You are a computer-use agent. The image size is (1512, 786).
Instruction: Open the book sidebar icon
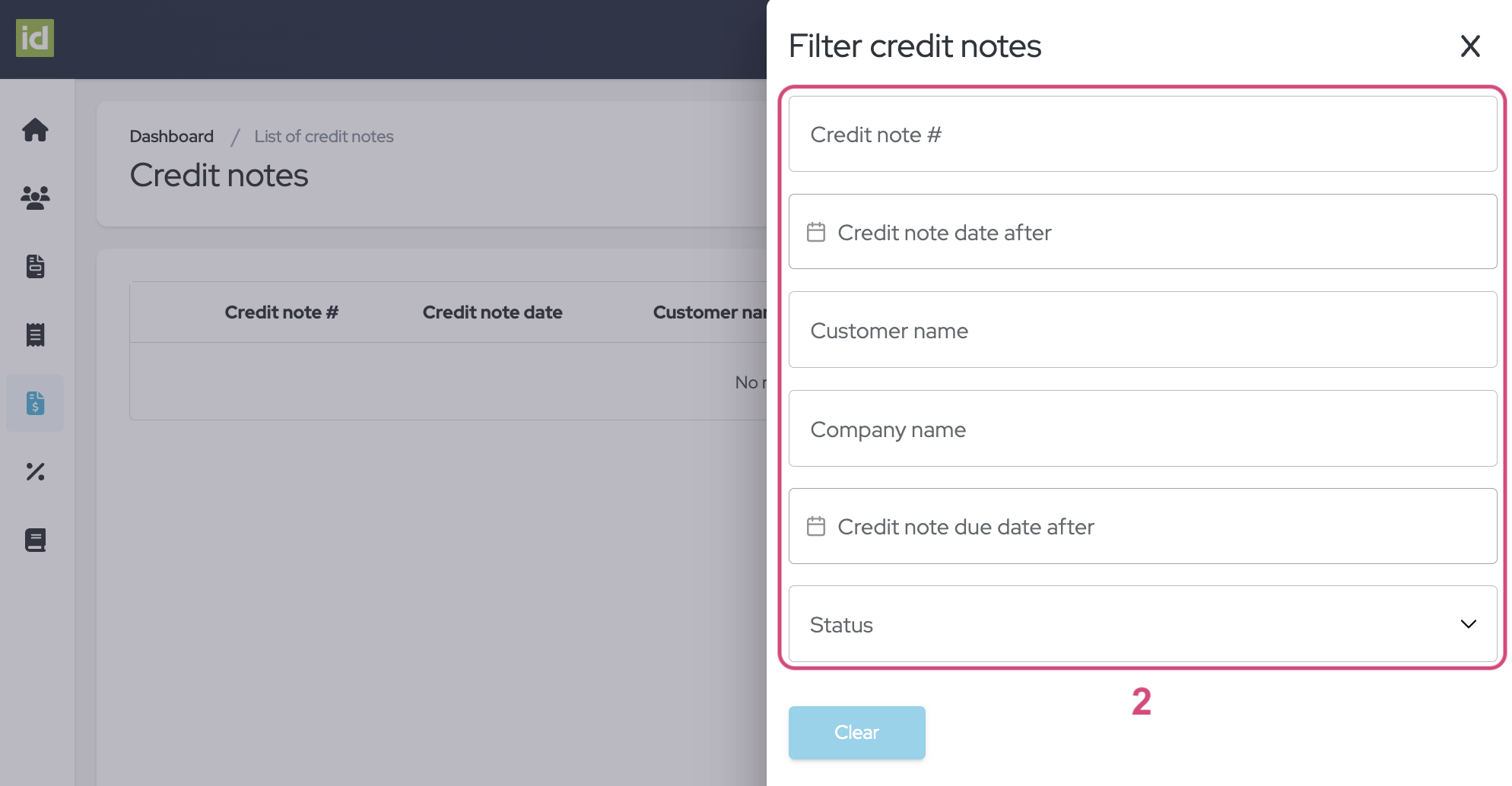[35, 540]
